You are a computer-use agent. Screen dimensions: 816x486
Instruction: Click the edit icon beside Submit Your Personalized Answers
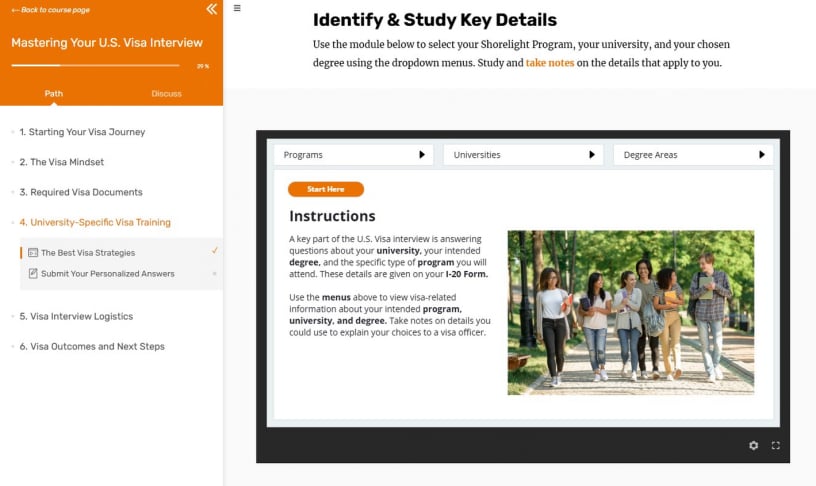(33, 274)
